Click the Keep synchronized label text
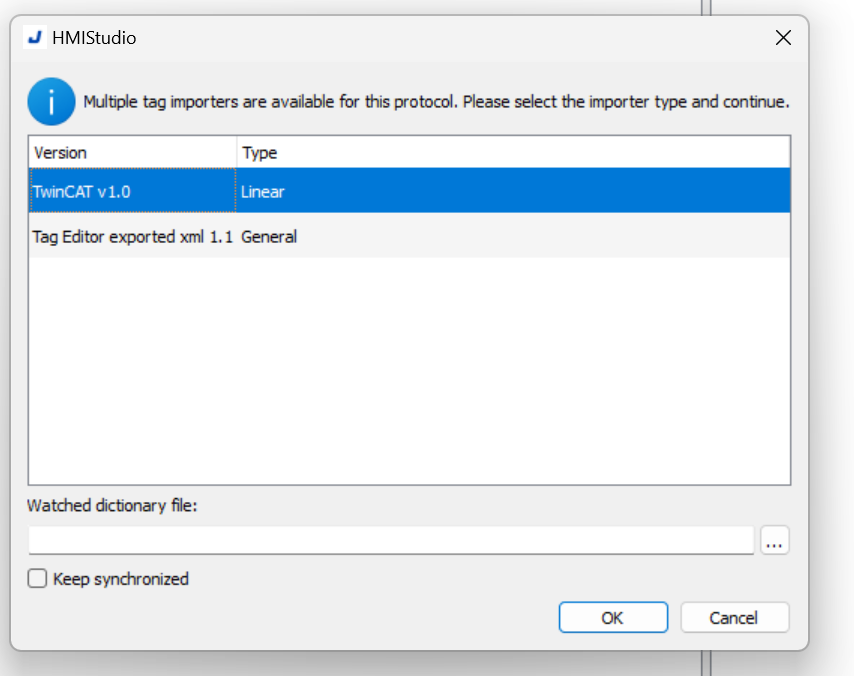Image resolution: width=854 pixels, height=676 pixels. pos(121,579)
